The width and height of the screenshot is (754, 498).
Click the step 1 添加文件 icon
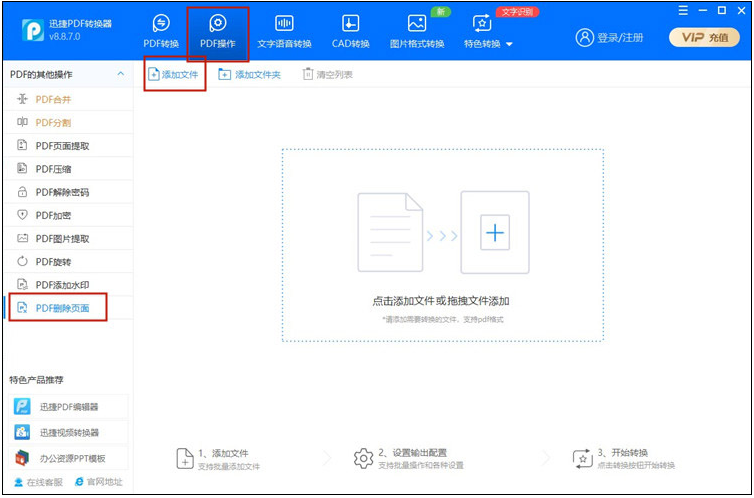(185, 459)
